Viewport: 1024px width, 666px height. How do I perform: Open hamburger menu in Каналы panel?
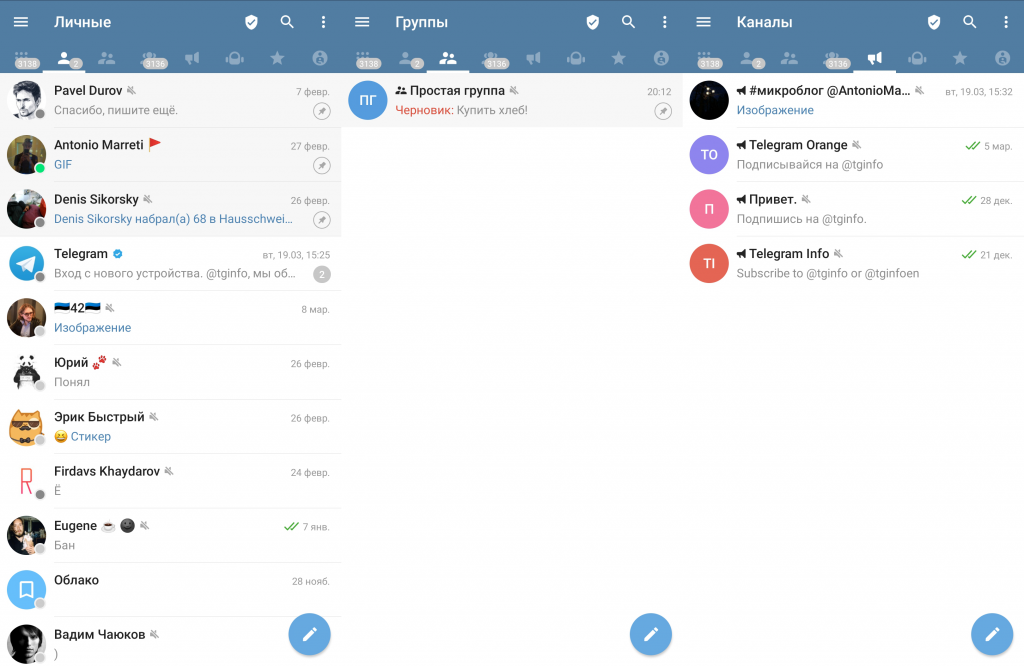coord(703,22)
